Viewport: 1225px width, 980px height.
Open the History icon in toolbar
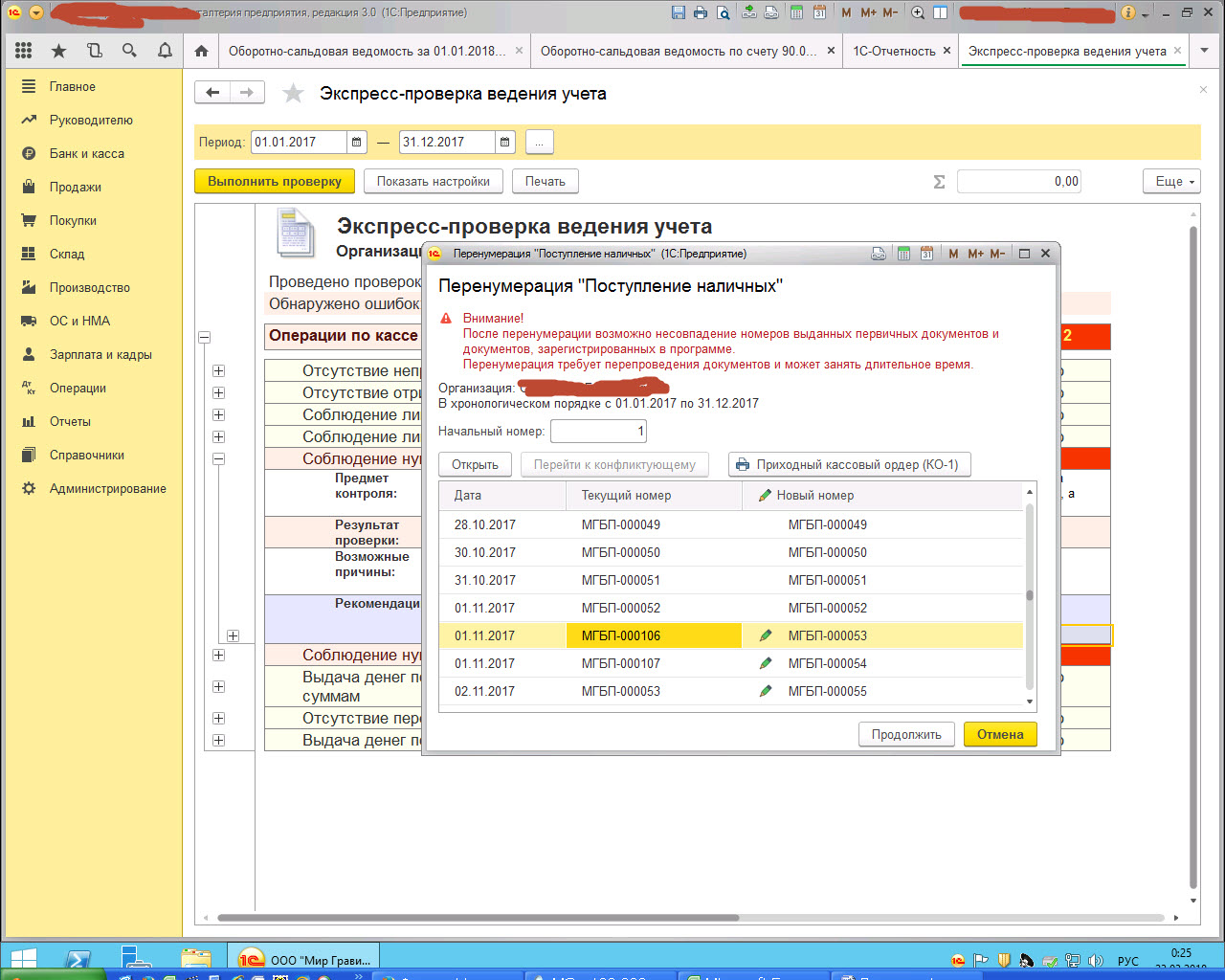[x=95, y=51]
